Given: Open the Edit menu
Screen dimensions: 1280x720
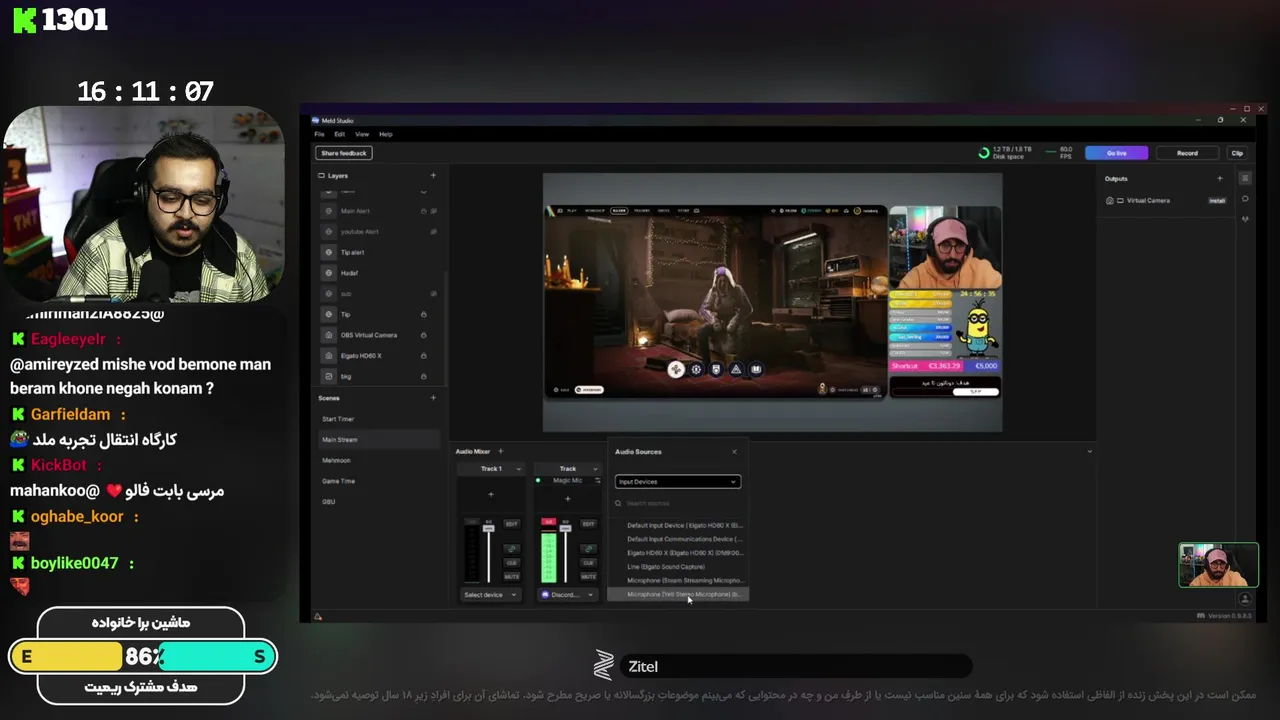Looking at the screenshot, I should 340,134.
